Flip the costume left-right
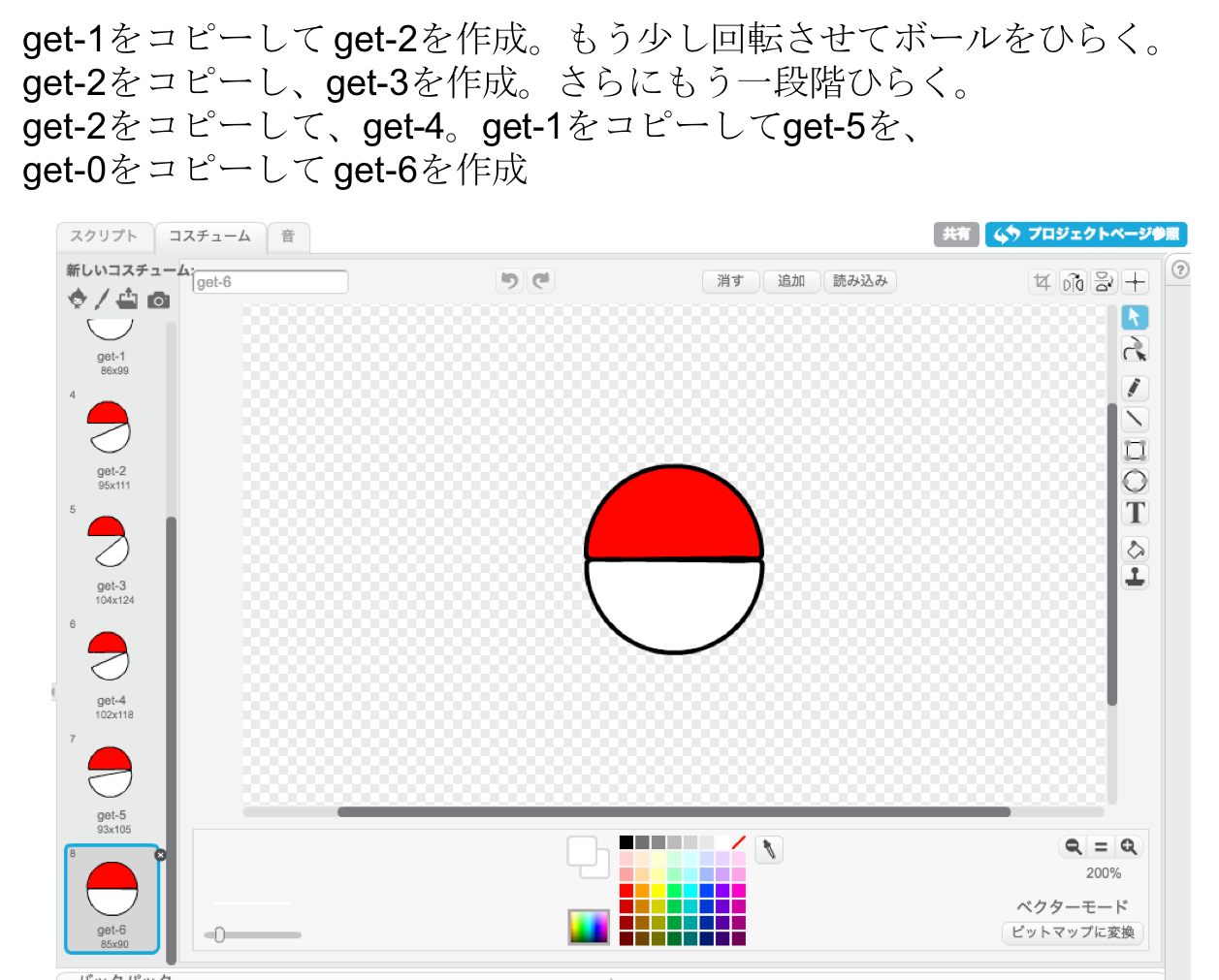Image resolution: width=1219 pixels, height=980 pixels. [x=1073, y=282]
